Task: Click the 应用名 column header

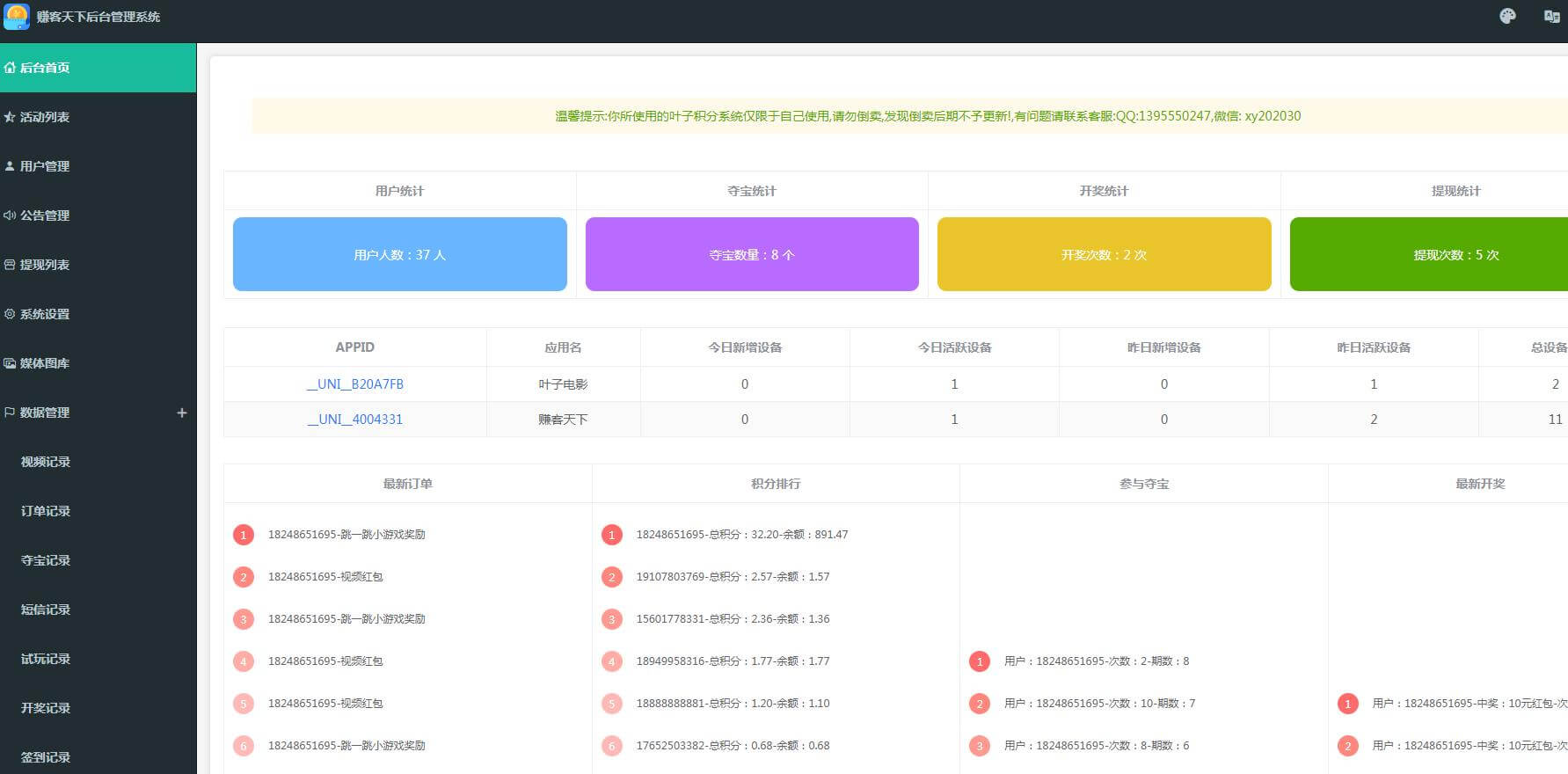Action: point(564,347)
